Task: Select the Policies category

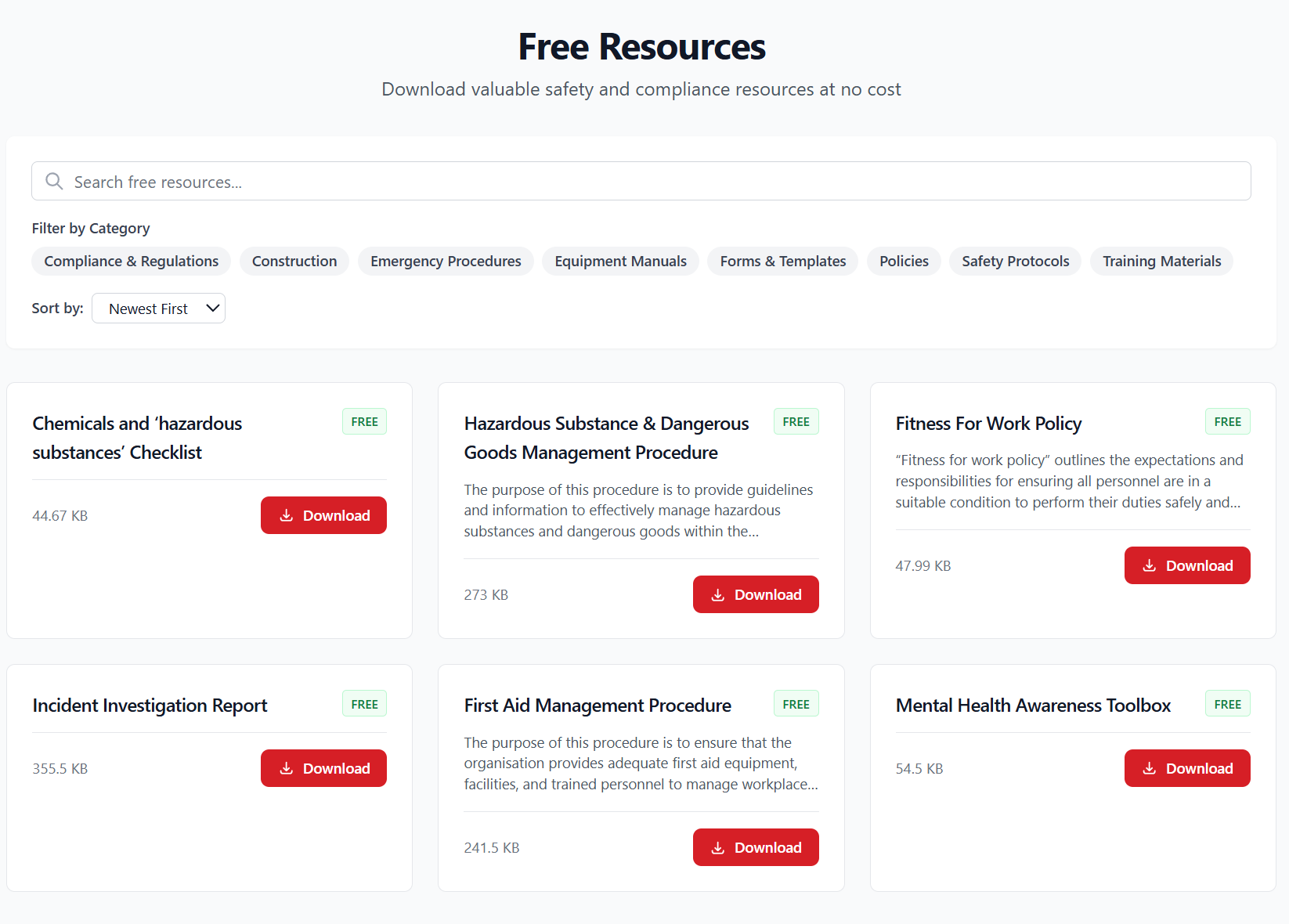Action: tap(904, 261)
